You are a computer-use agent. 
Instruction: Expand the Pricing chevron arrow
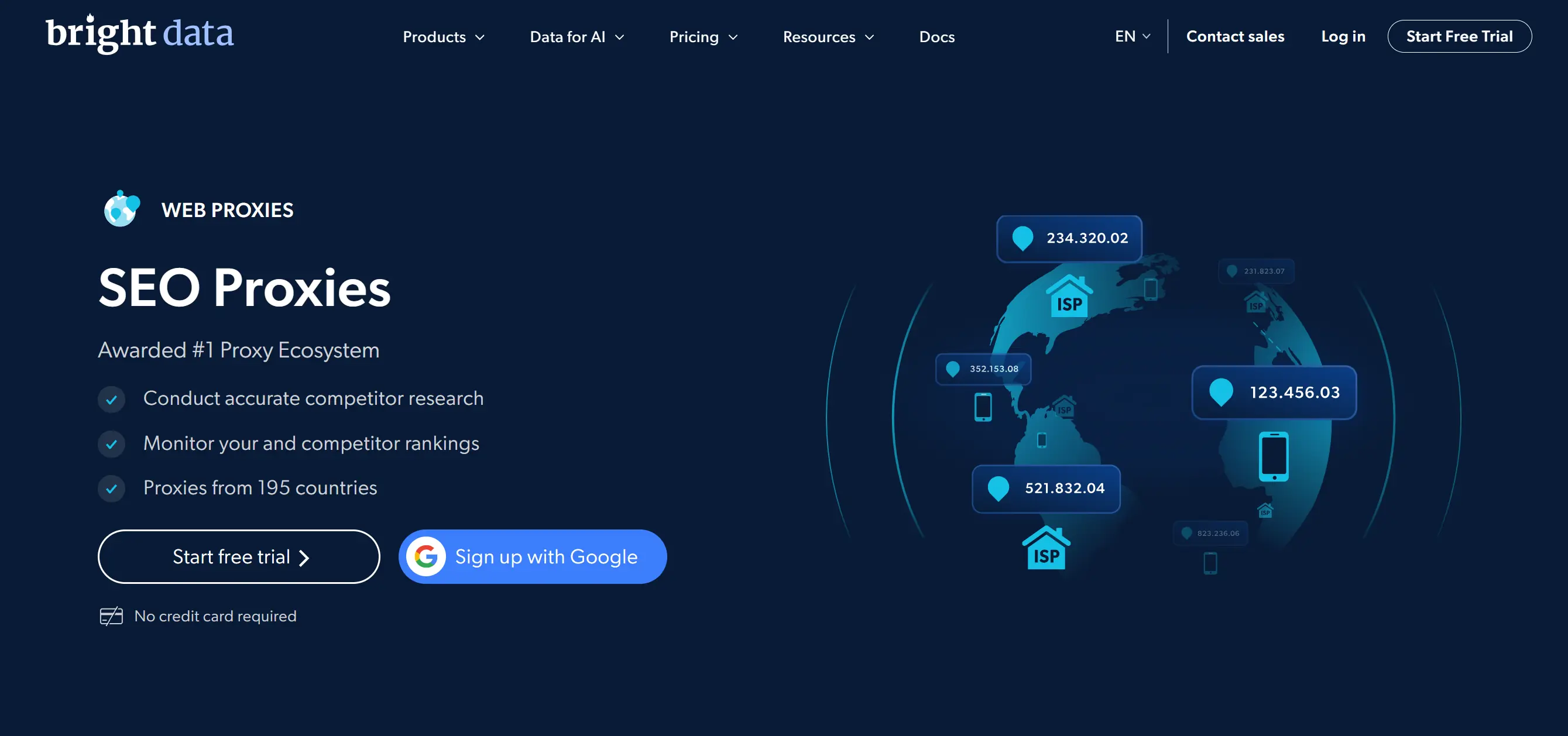(x=733, y=37)
